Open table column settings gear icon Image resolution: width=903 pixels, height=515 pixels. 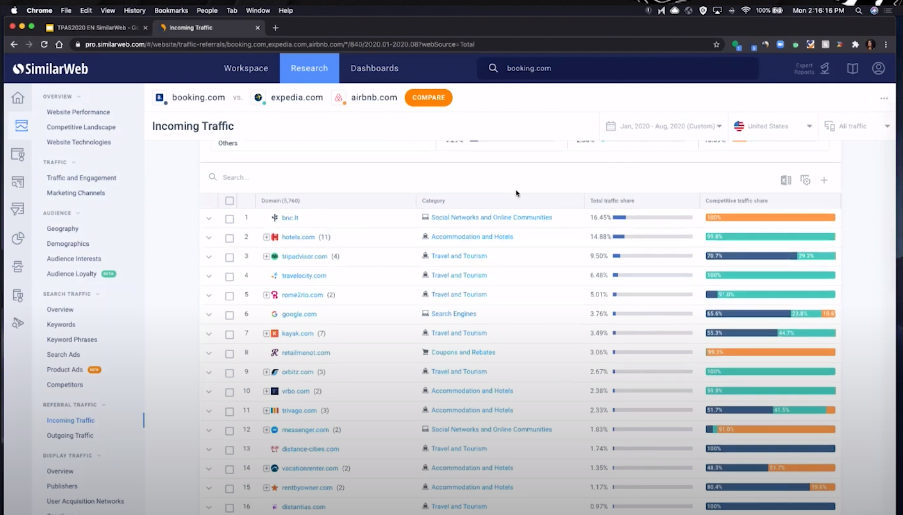pos(805,180)
